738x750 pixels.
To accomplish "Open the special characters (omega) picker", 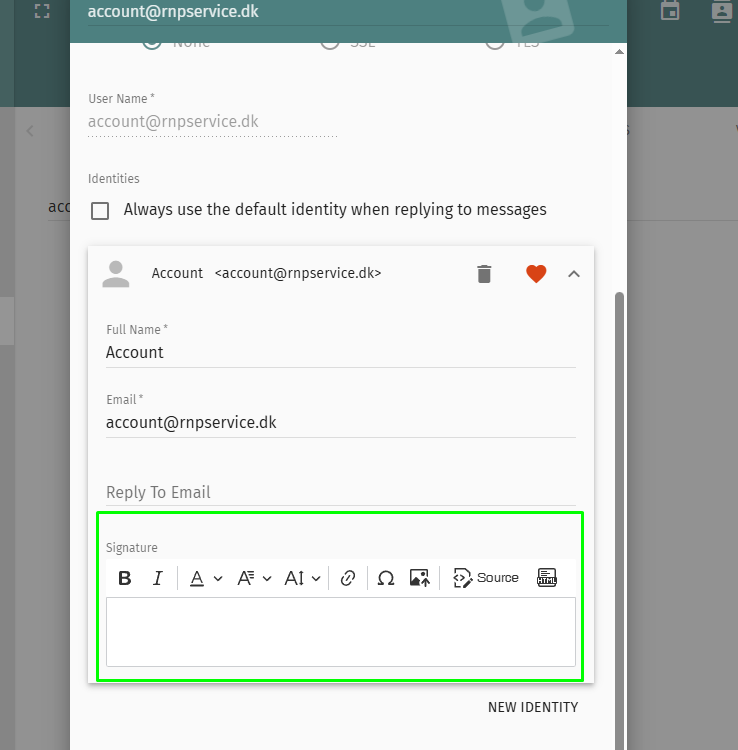I will coord(386,578).
